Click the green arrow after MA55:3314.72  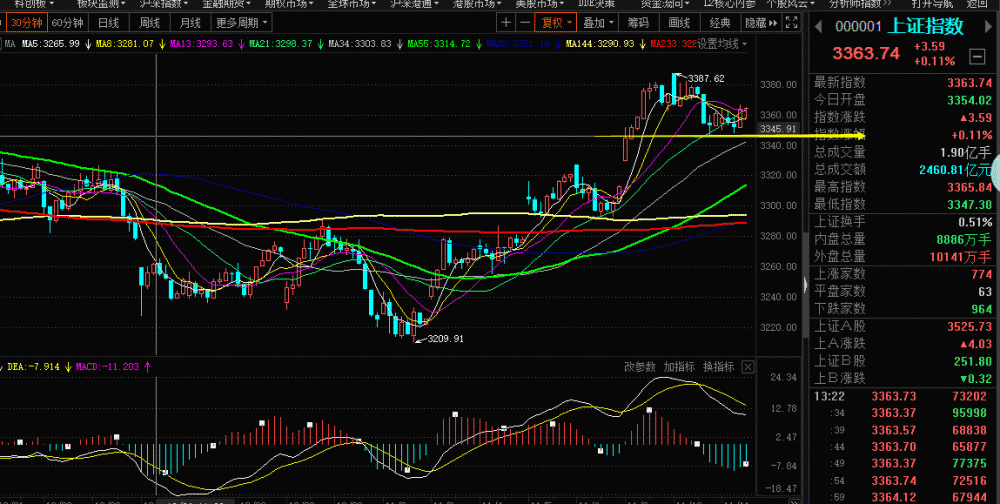478,44
